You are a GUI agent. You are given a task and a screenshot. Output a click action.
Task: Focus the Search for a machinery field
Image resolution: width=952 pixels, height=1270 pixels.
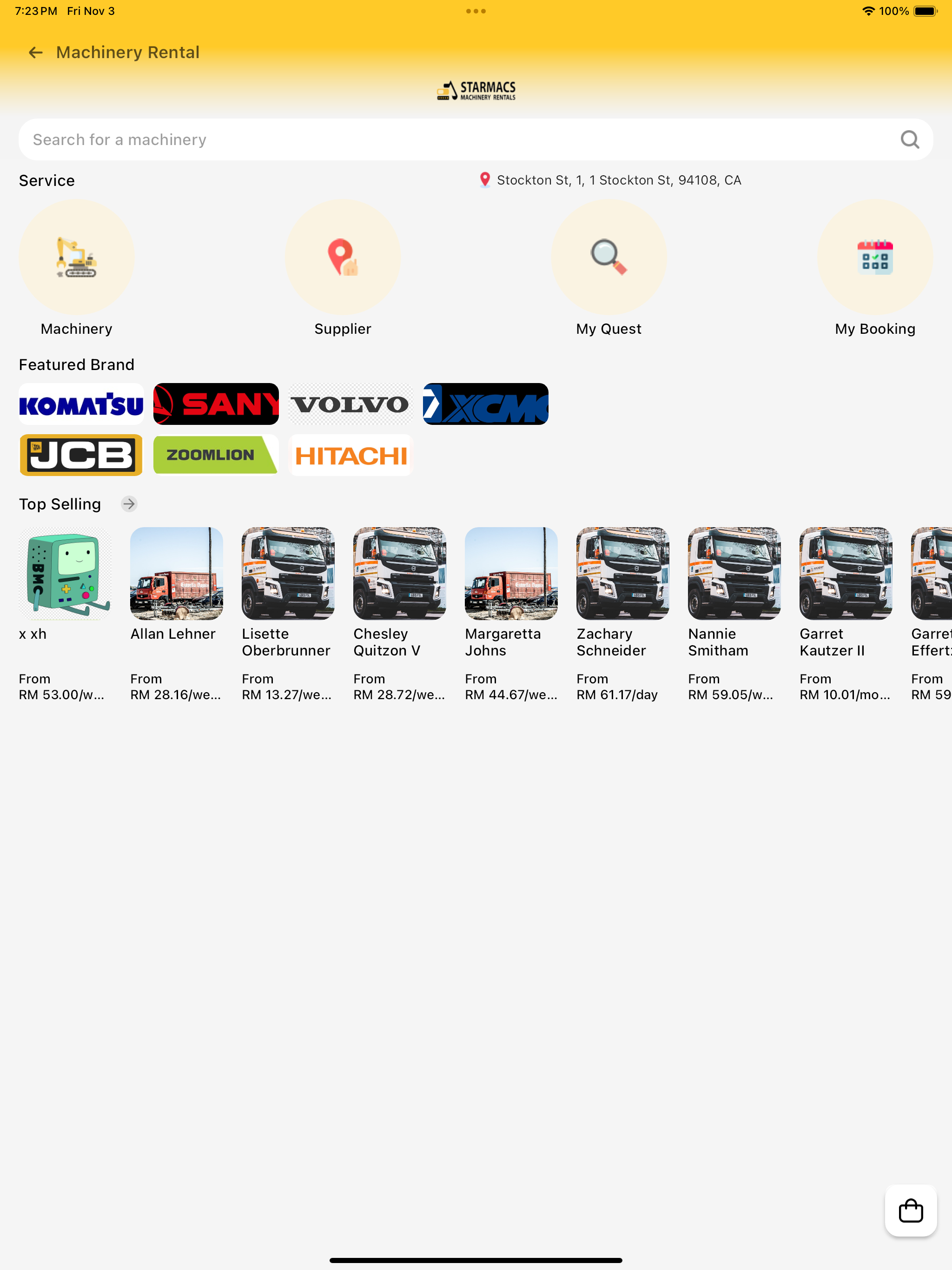[x=476, y=139]
